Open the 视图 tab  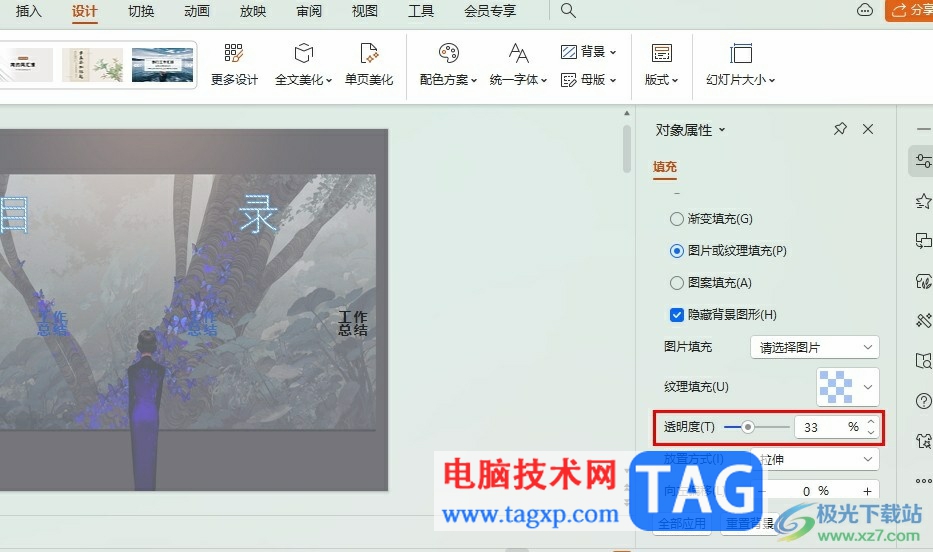tap(365, 11)
